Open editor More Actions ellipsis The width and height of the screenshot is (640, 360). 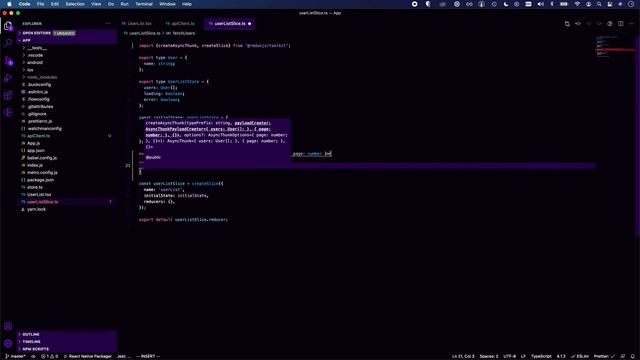631,24
